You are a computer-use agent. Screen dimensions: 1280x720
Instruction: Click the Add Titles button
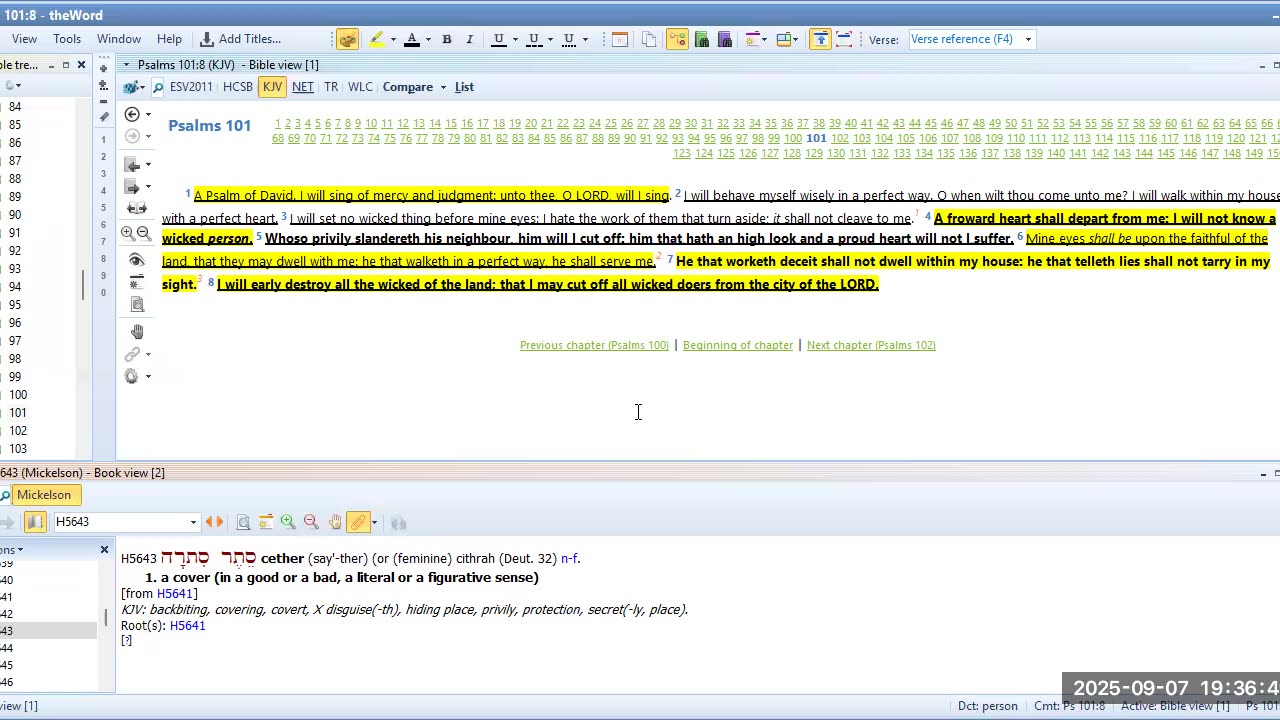click(x=241, y=39)
